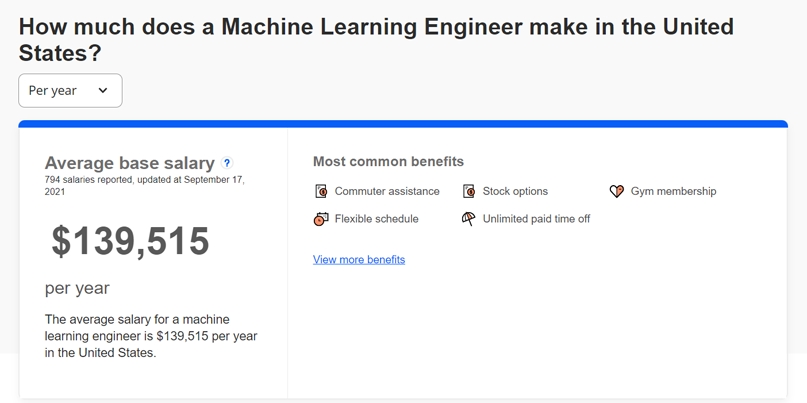Select the Unlimited paid time off label
The width and height of the screenshot is (807, 403).
(x=536, y=219)
